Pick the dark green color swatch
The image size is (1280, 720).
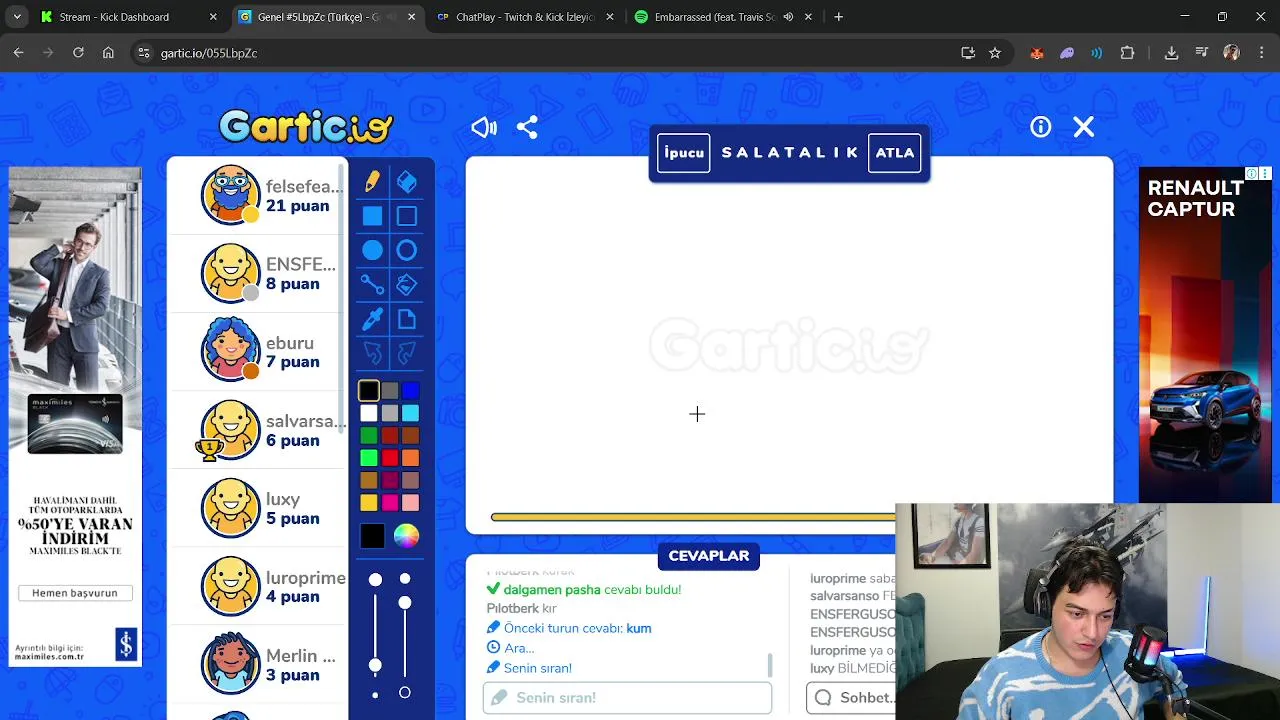[x=369, y=435]
